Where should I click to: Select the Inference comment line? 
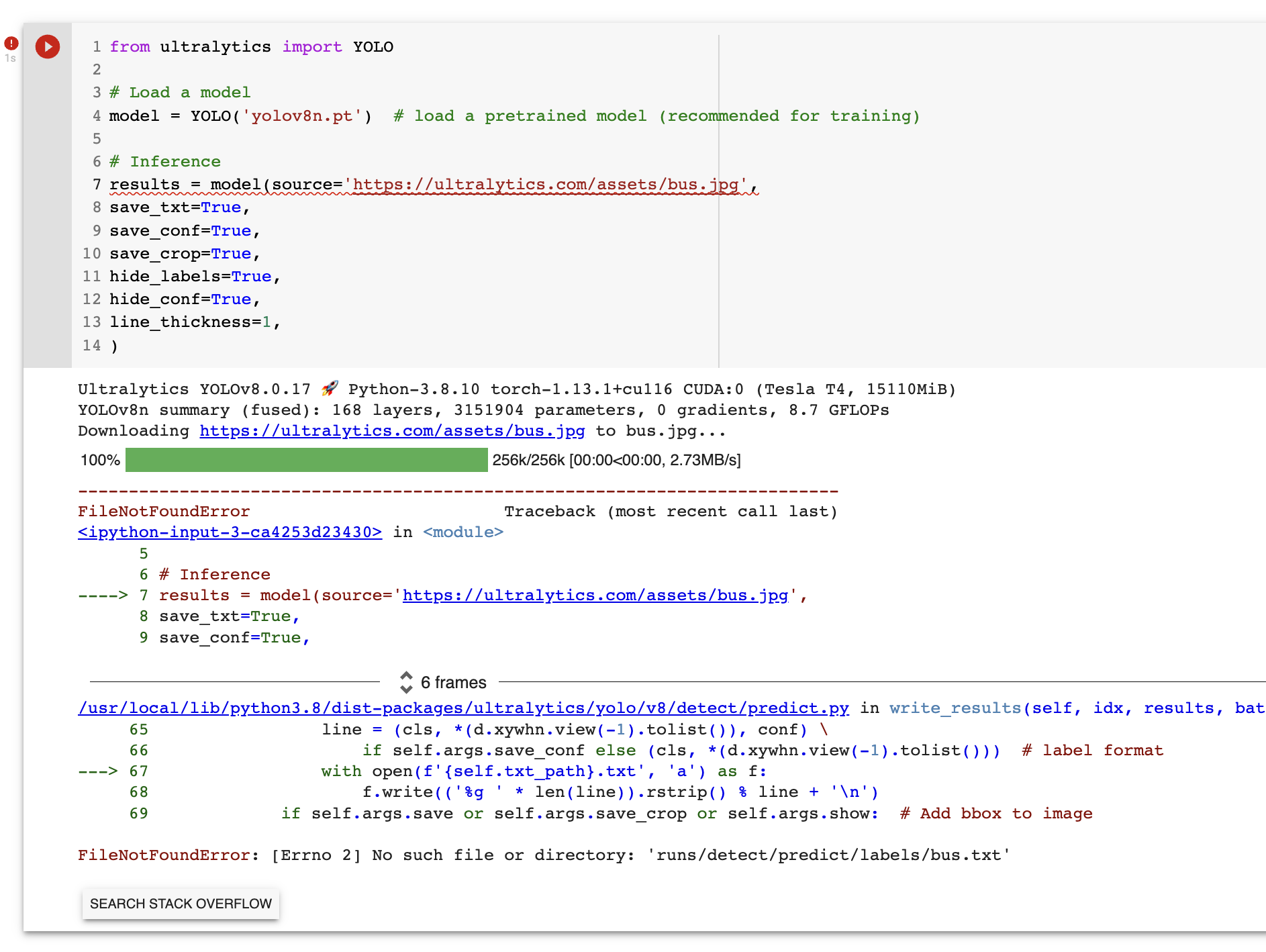pyautogui.click(x=175, y=161)
